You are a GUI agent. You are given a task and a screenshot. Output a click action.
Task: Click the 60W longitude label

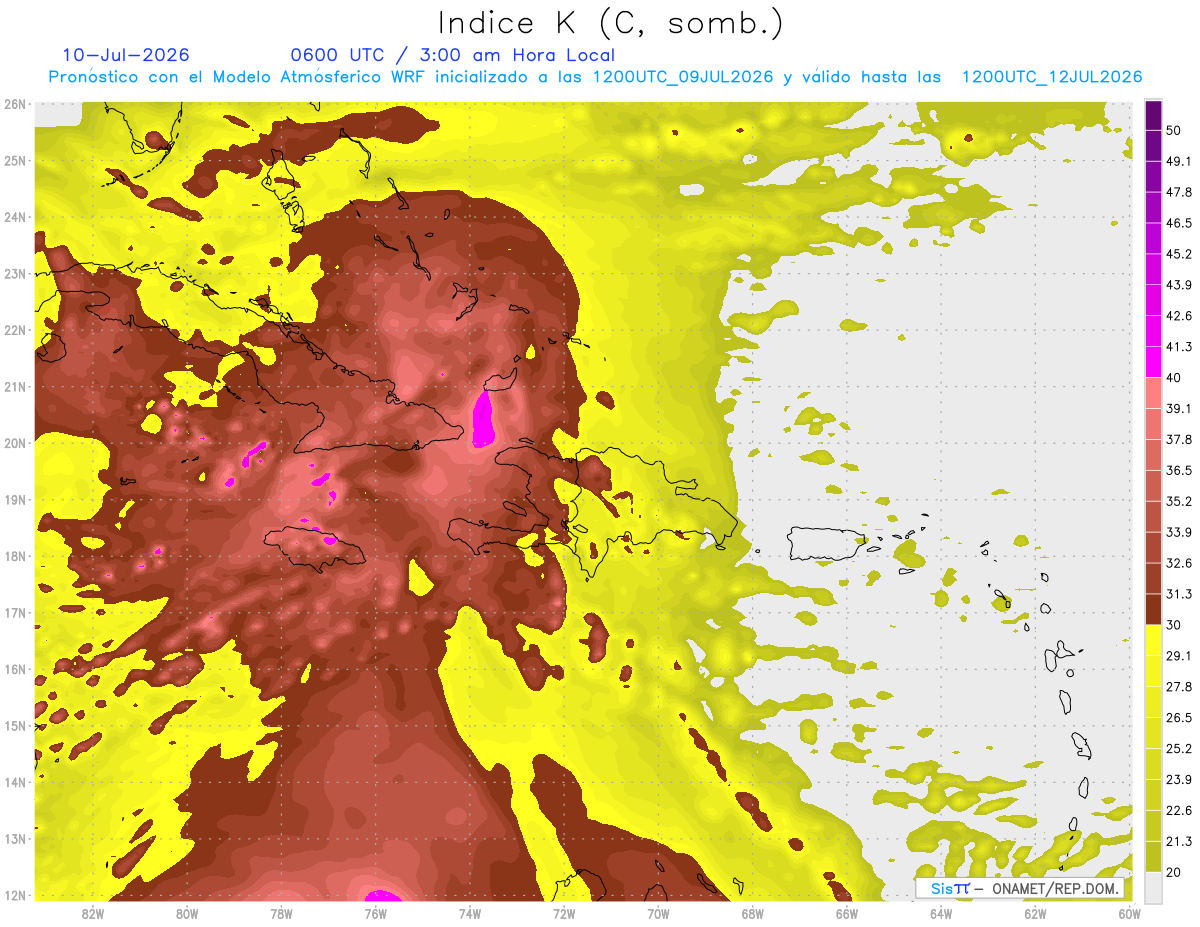1130,913
